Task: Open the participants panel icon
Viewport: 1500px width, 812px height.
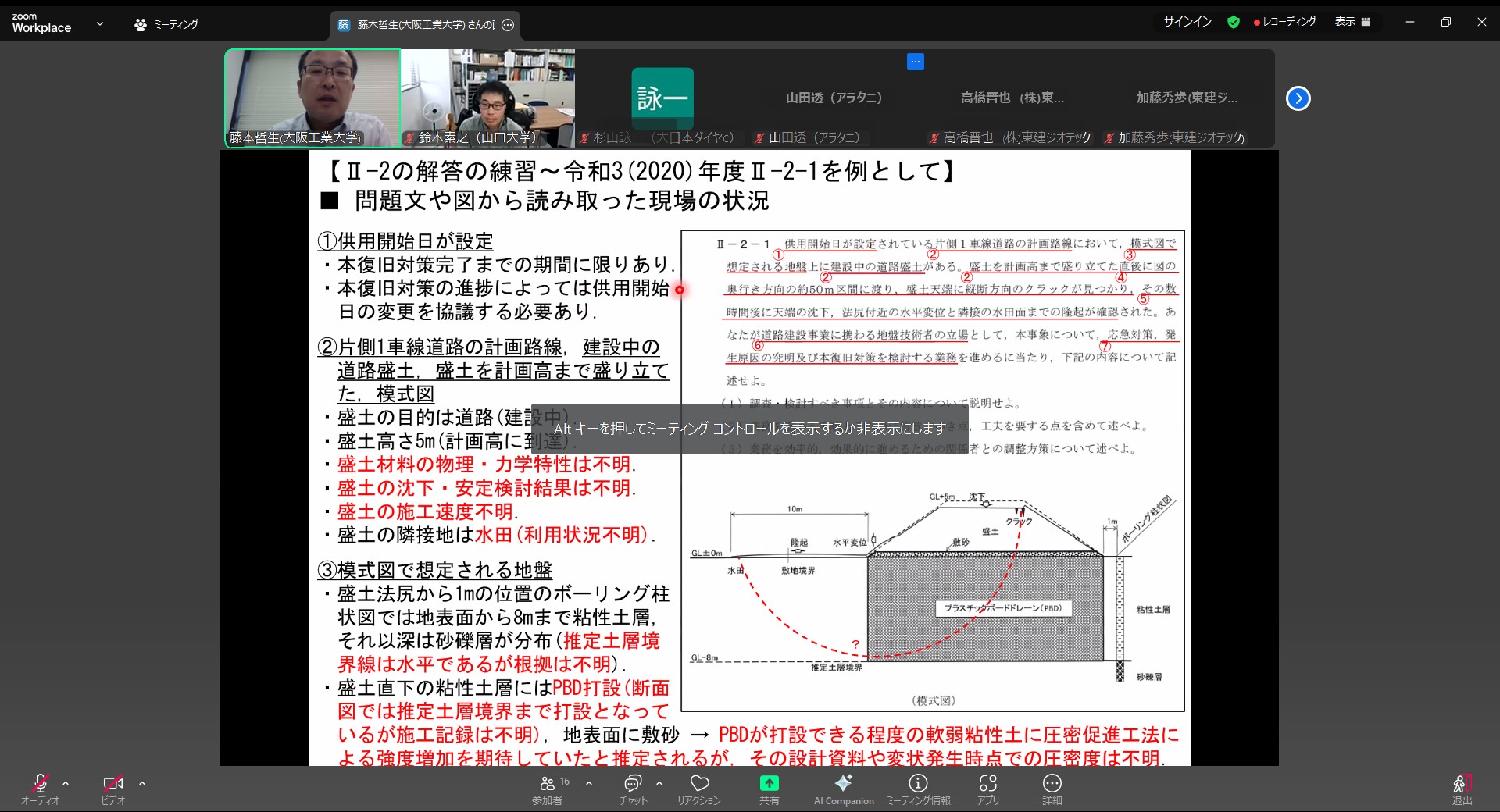Action: click(548, 784)
